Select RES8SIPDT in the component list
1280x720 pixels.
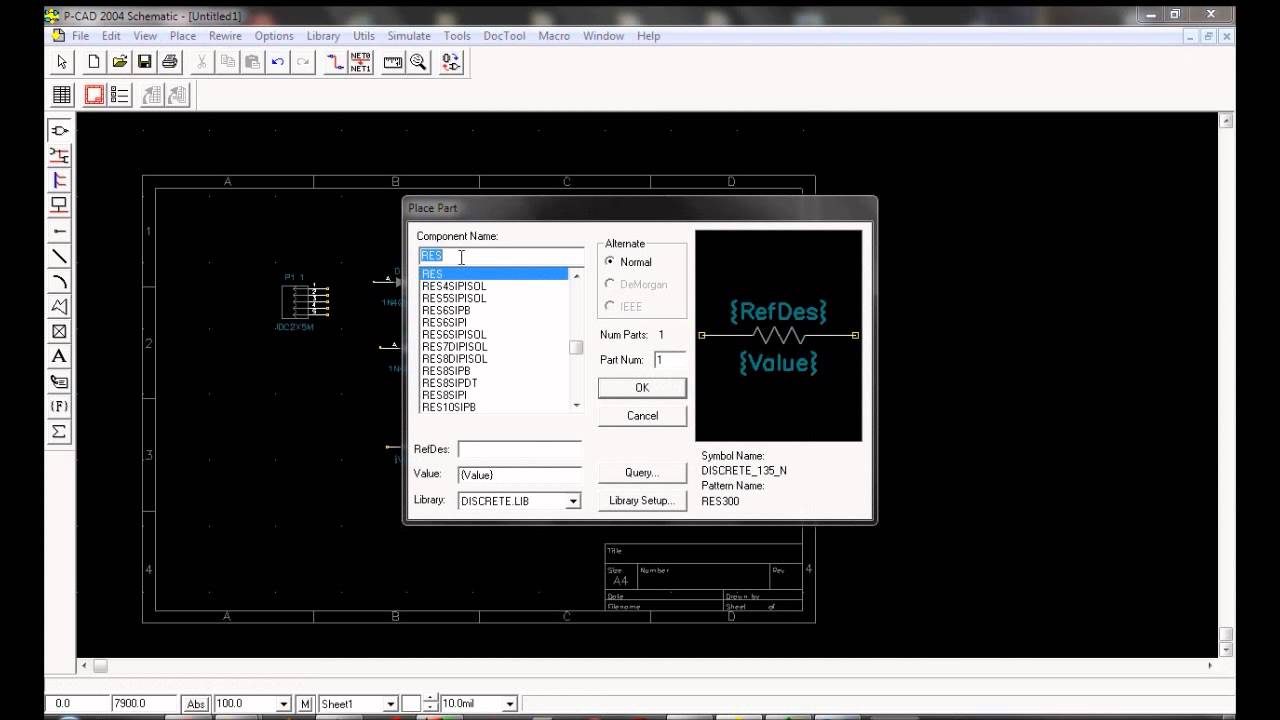click(x=494, y=383)
